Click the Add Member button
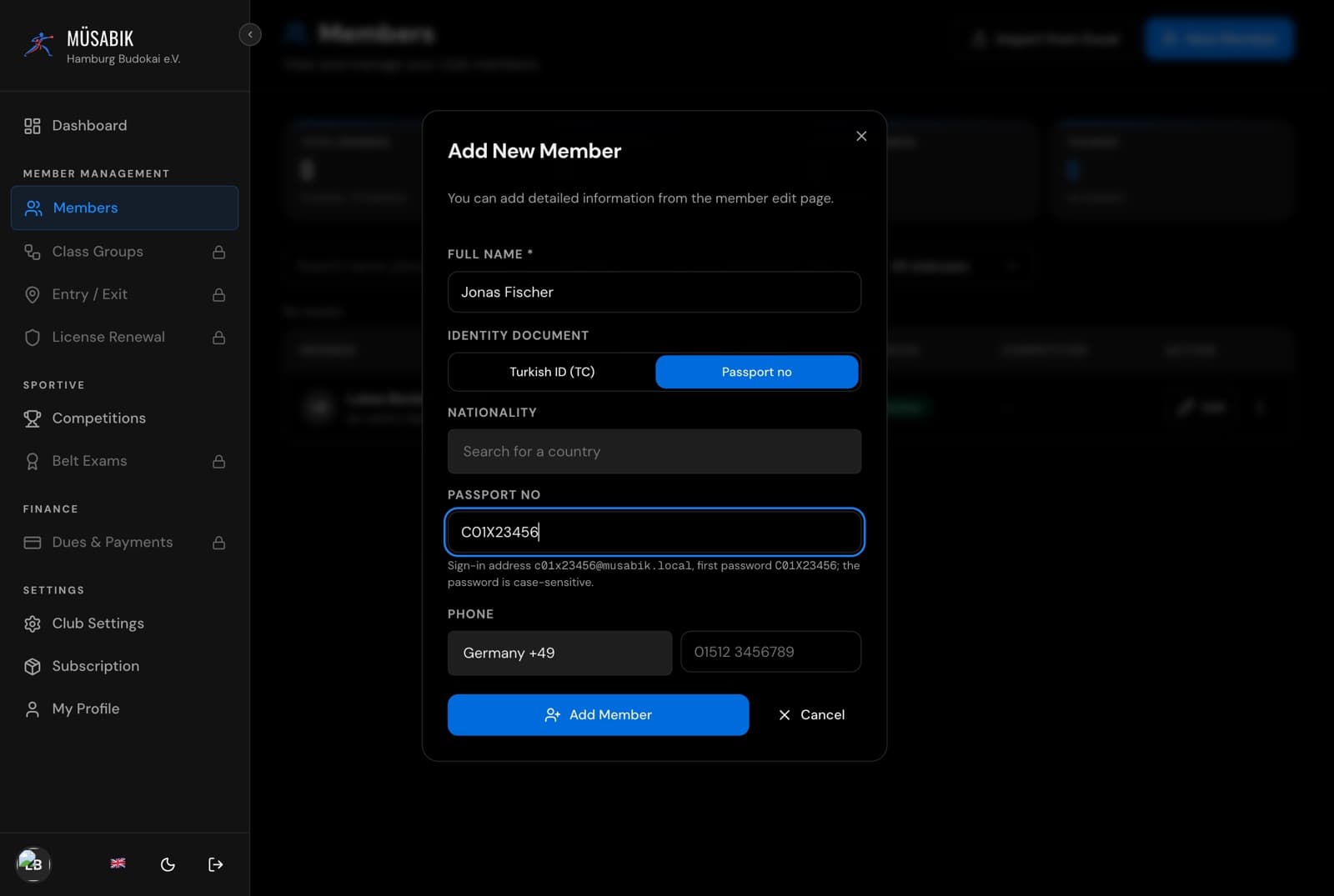Viewport: 1334px width, 896px height. pyautogui.click(x=598, y=715)
